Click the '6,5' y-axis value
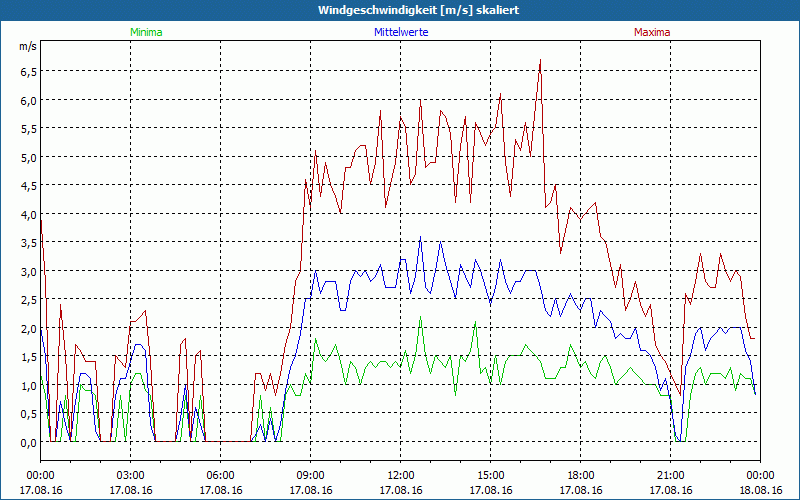The width and height of the screenshot is (800, 500). (x=29, y=72)
